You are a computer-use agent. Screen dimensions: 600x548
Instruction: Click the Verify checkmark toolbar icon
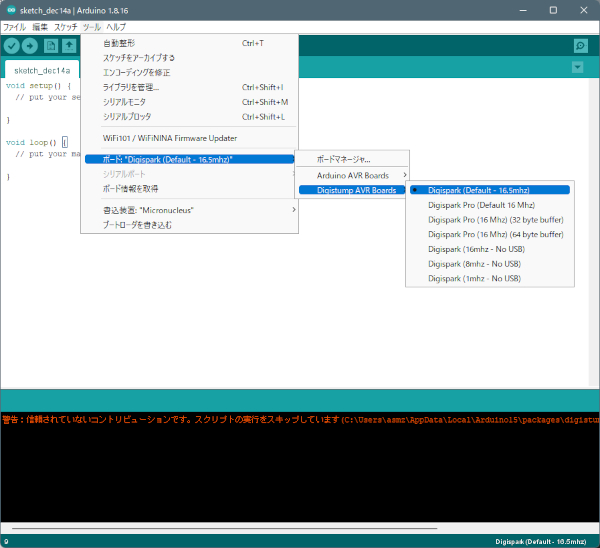click(12, 46)
